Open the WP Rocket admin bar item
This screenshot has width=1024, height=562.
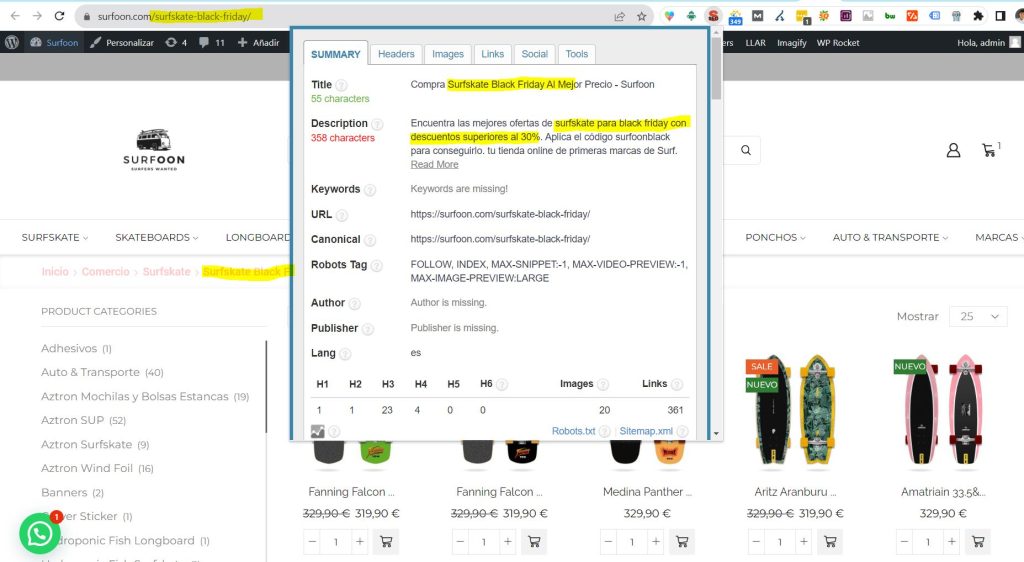point(838,42)
